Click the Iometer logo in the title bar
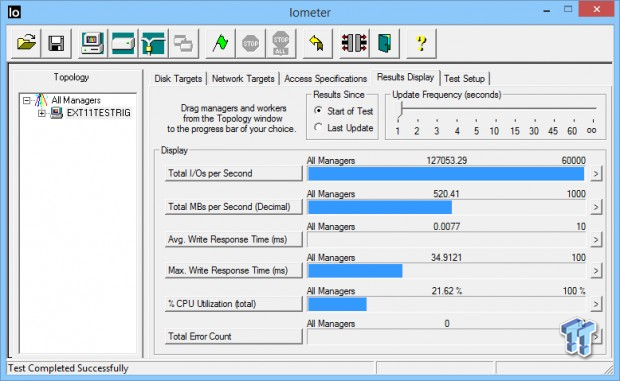Image resolution: width=620 pixels, height=381 pixels. tap(14, 12)
